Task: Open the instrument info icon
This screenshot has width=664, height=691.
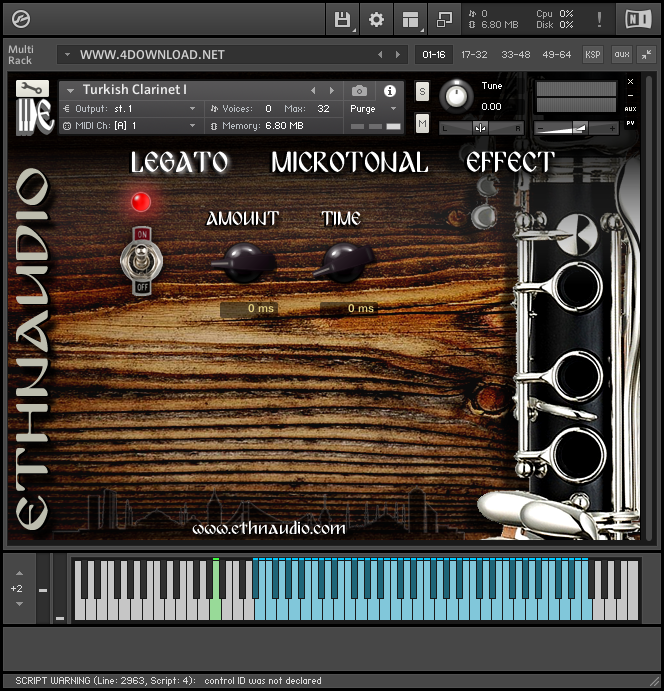Action: (389, 91)
